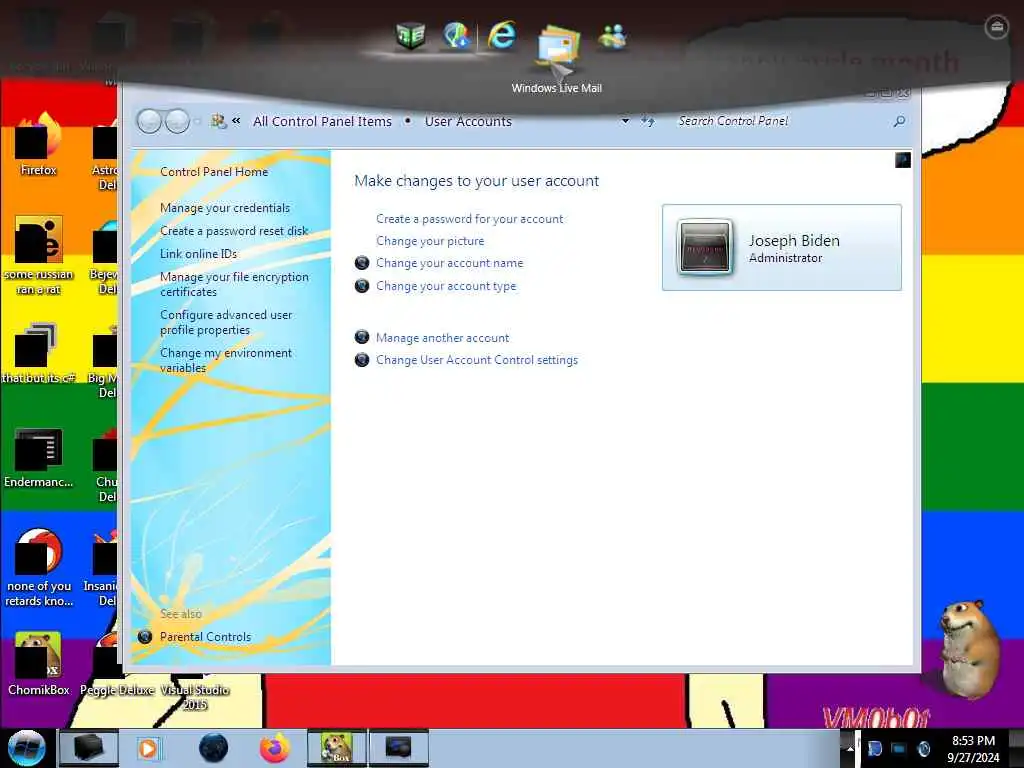Open the volume tray icon

[x=924, y=748]
